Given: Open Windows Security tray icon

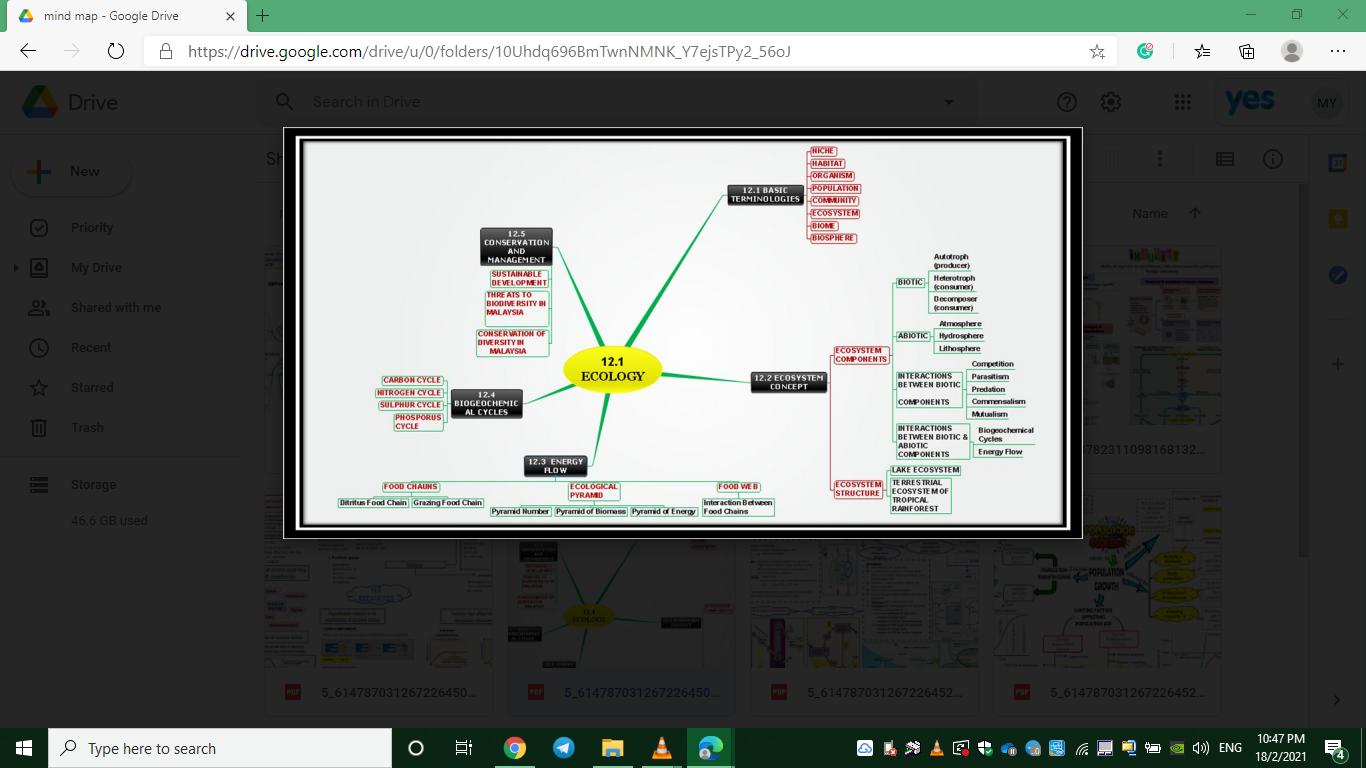Looking at the screenshot, I should 985,748.
